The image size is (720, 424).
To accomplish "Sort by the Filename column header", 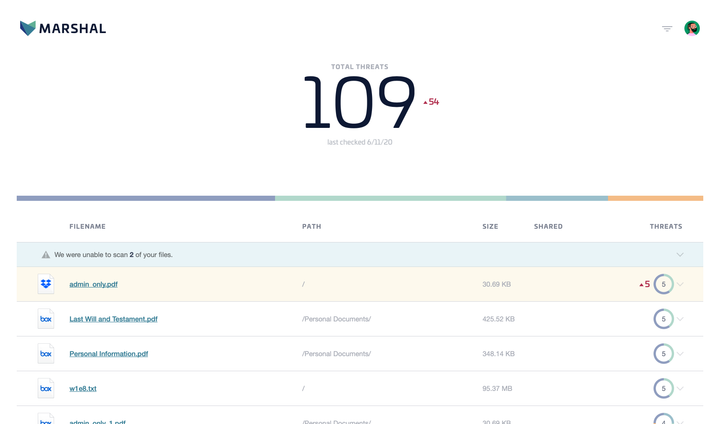I will click(87, 227).
